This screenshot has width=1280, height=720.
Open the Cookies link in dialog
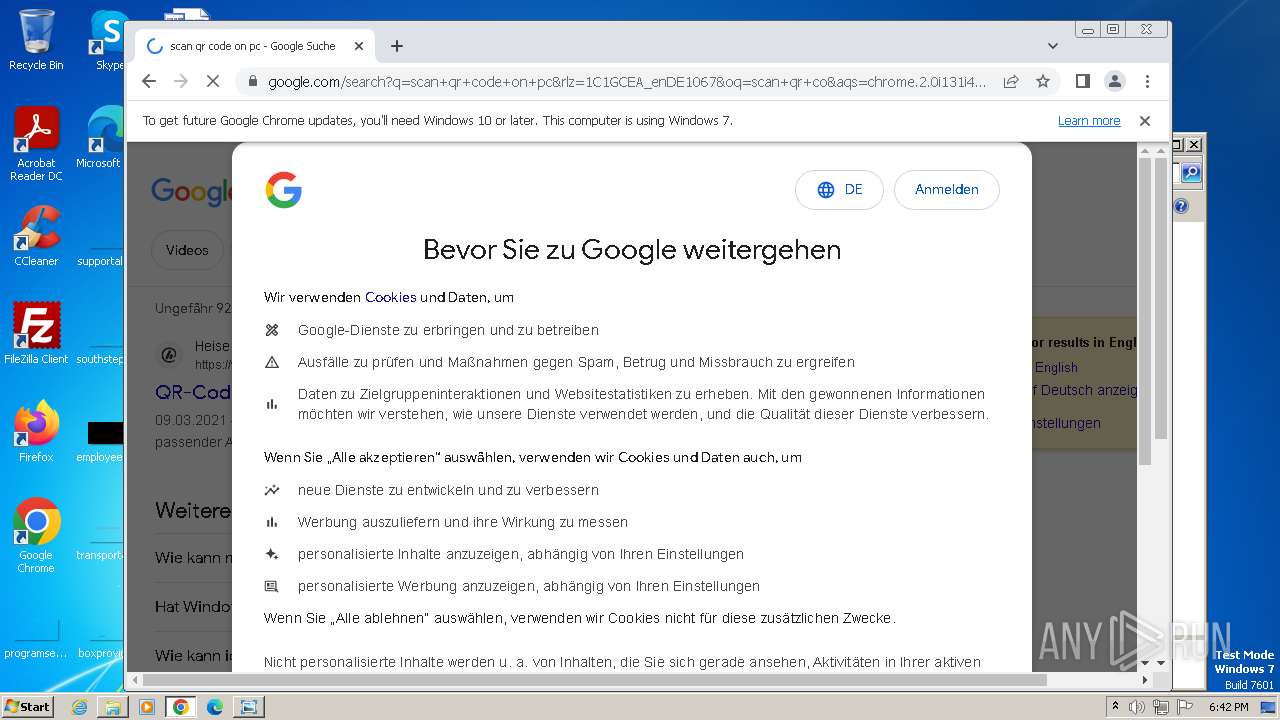tap(390, 297)
